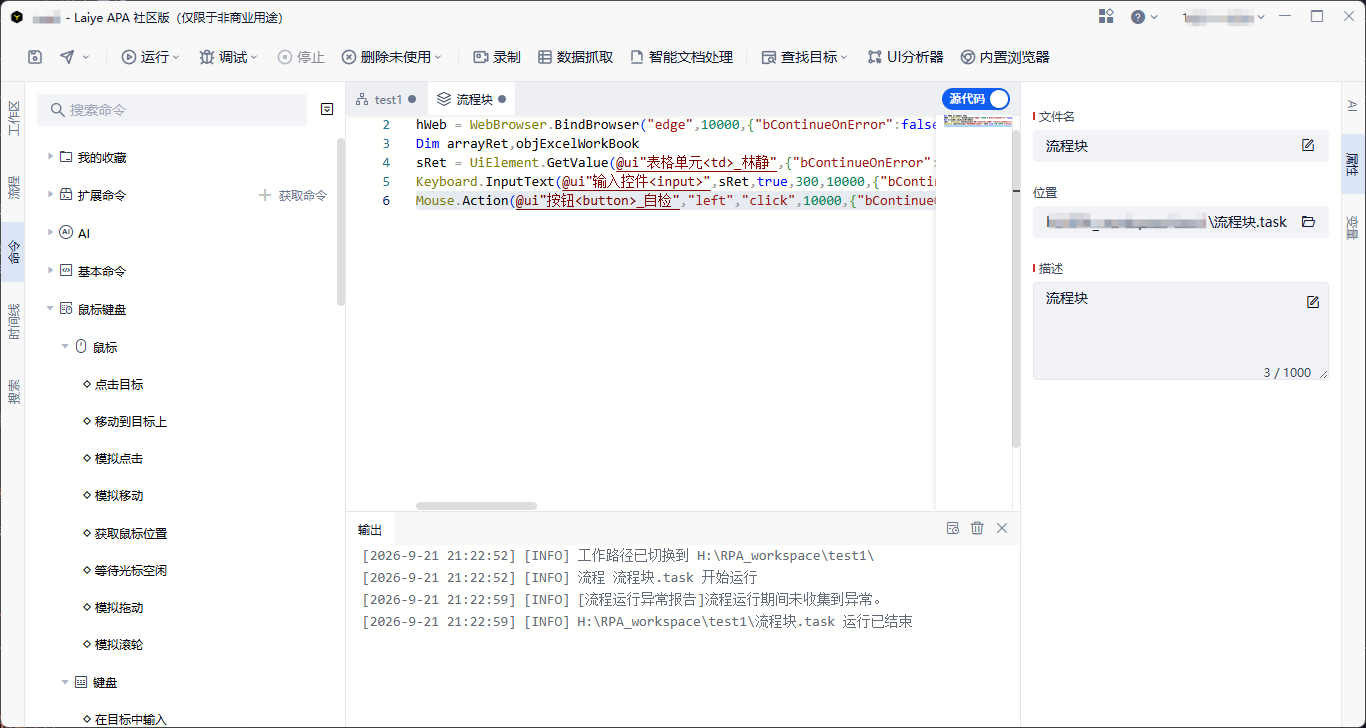Launch the 数据抓取 data scraping tool
Image resolution: width=1366 pixels, height=728 pixels.
(576, 57)
